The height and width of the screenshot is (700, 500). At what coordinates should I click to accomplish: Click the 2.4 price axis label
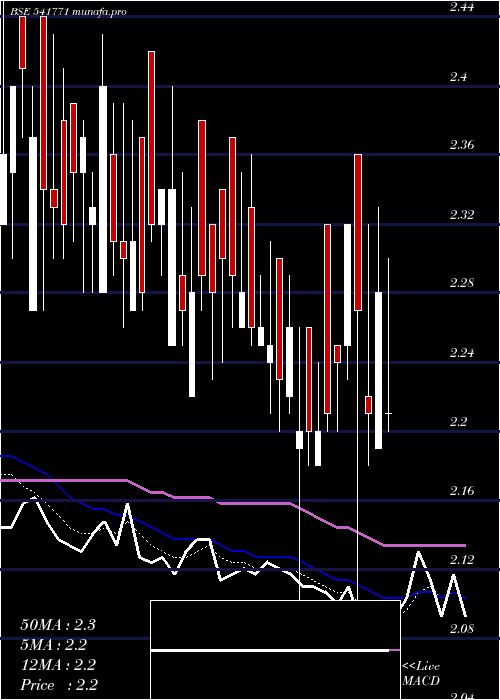click(458, 77)
